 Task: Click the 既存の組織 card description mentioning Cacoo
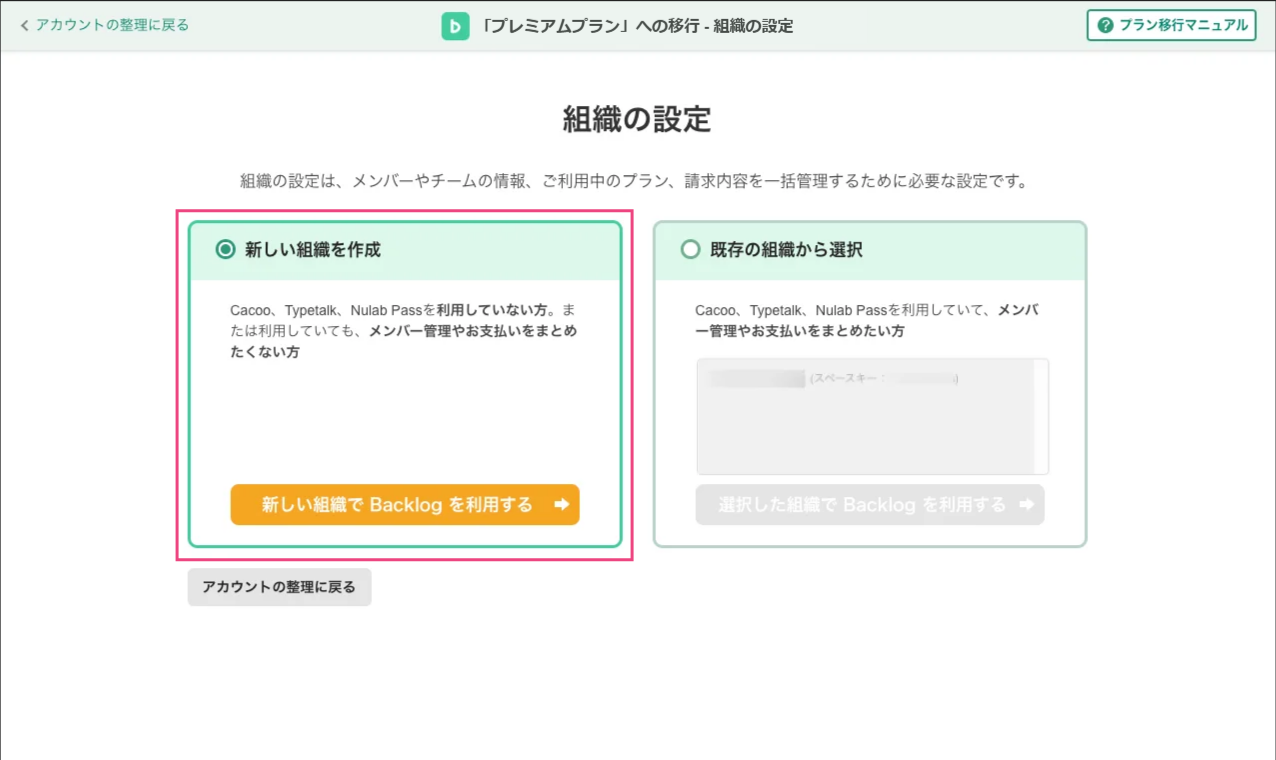click(867, 320)
